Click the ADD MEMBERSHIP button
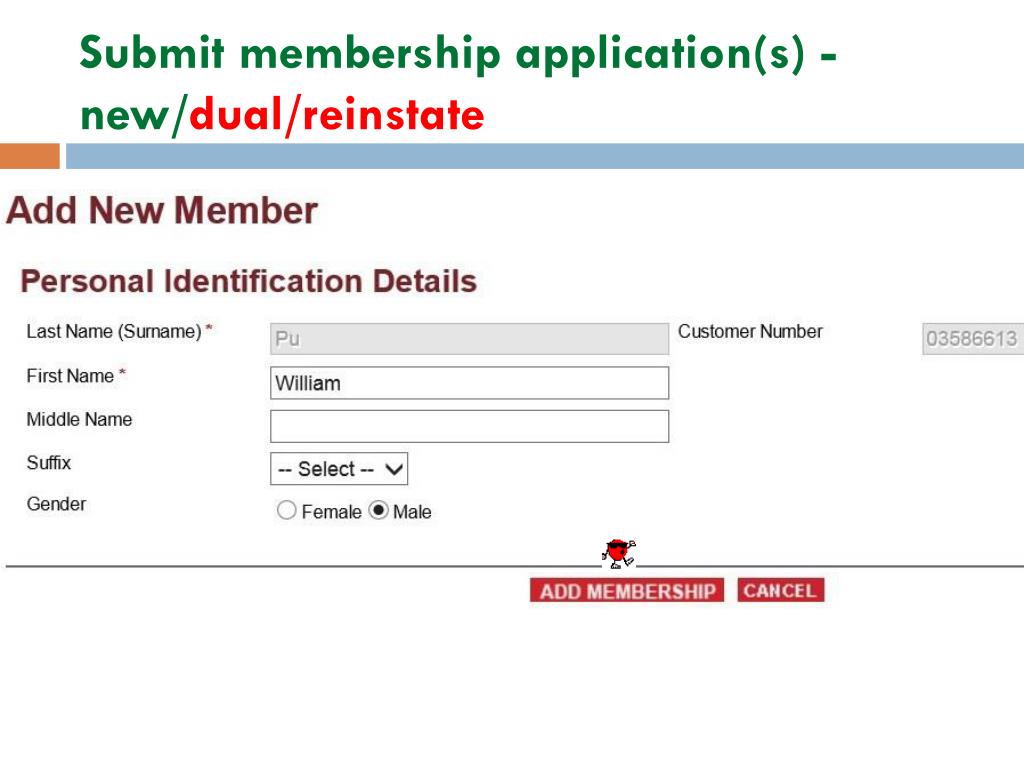This screenshot has height=768, width=1024. [x=627, y=590]
